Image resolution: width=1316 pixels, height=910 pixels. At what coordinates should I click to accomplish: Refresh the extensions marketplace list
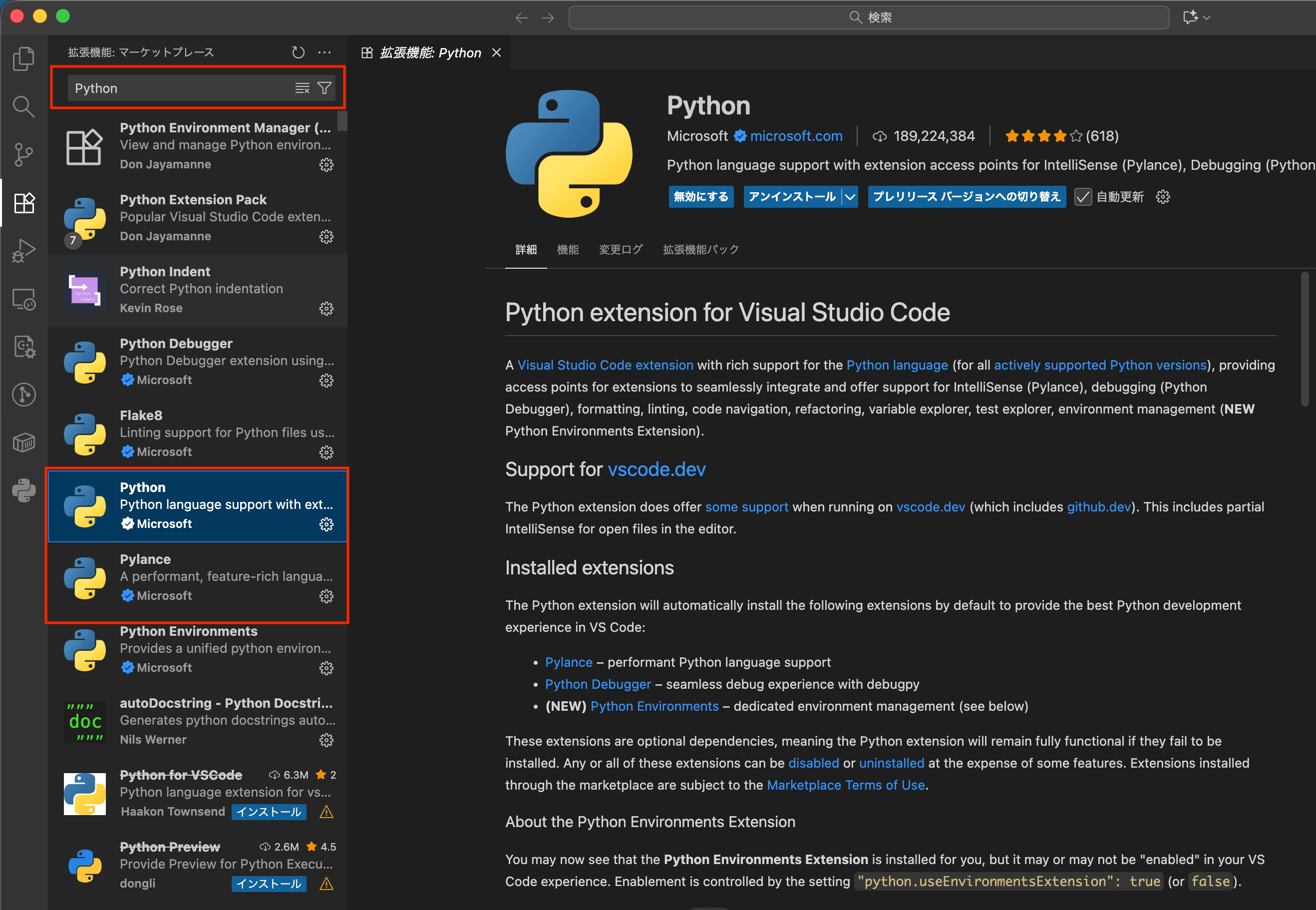(298, 52)
